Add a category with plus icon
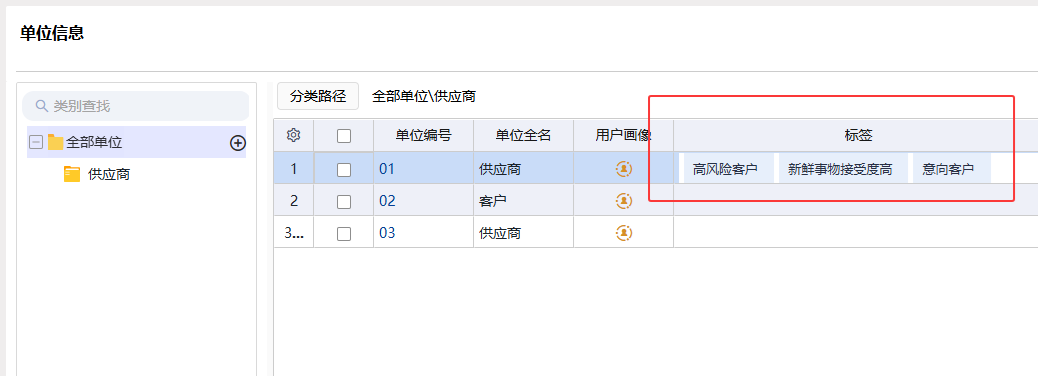This screenshot has height=376, width=1038. 238,142
